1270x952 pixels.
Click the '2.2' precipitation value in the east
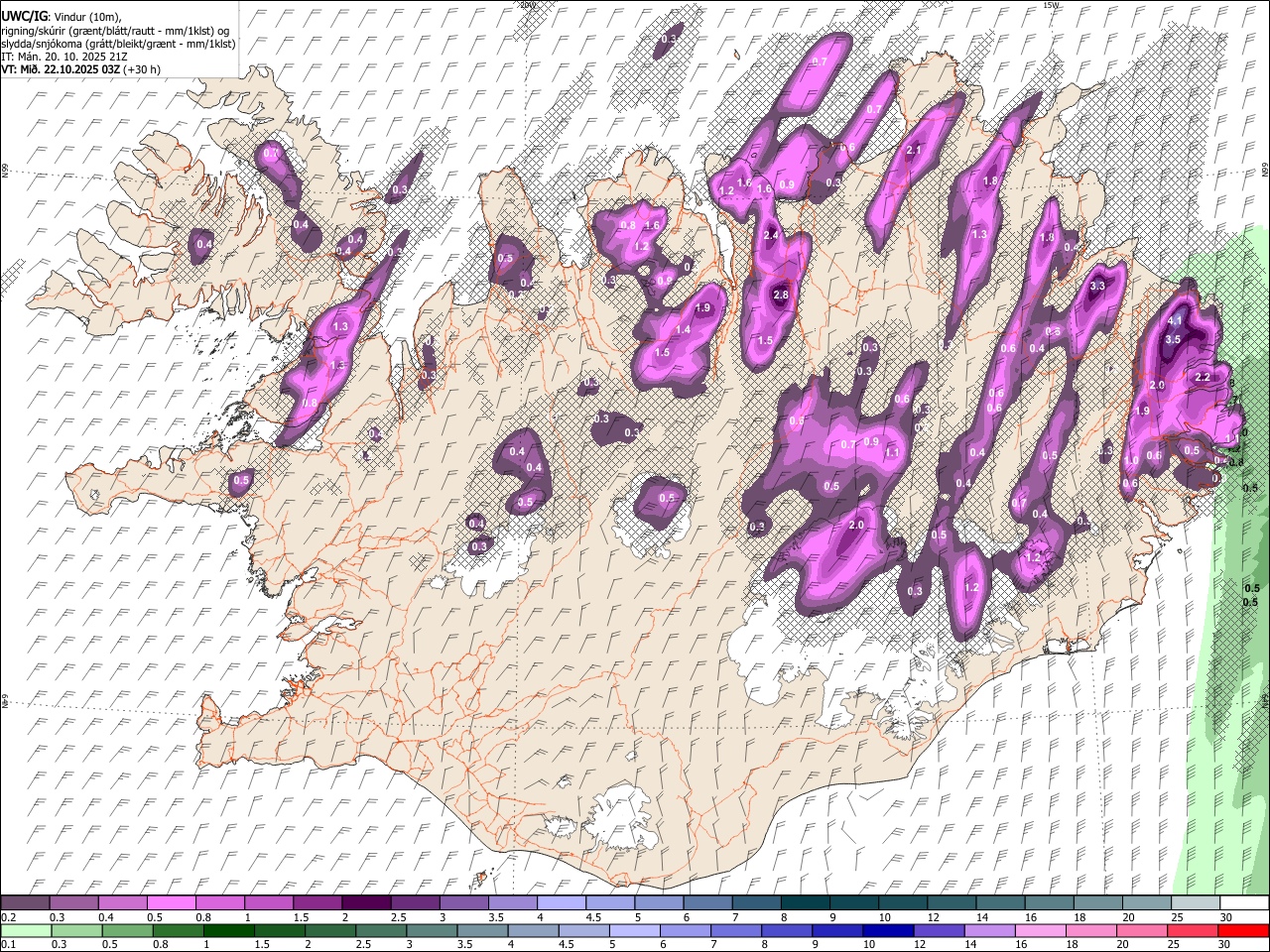(1203, 377)
